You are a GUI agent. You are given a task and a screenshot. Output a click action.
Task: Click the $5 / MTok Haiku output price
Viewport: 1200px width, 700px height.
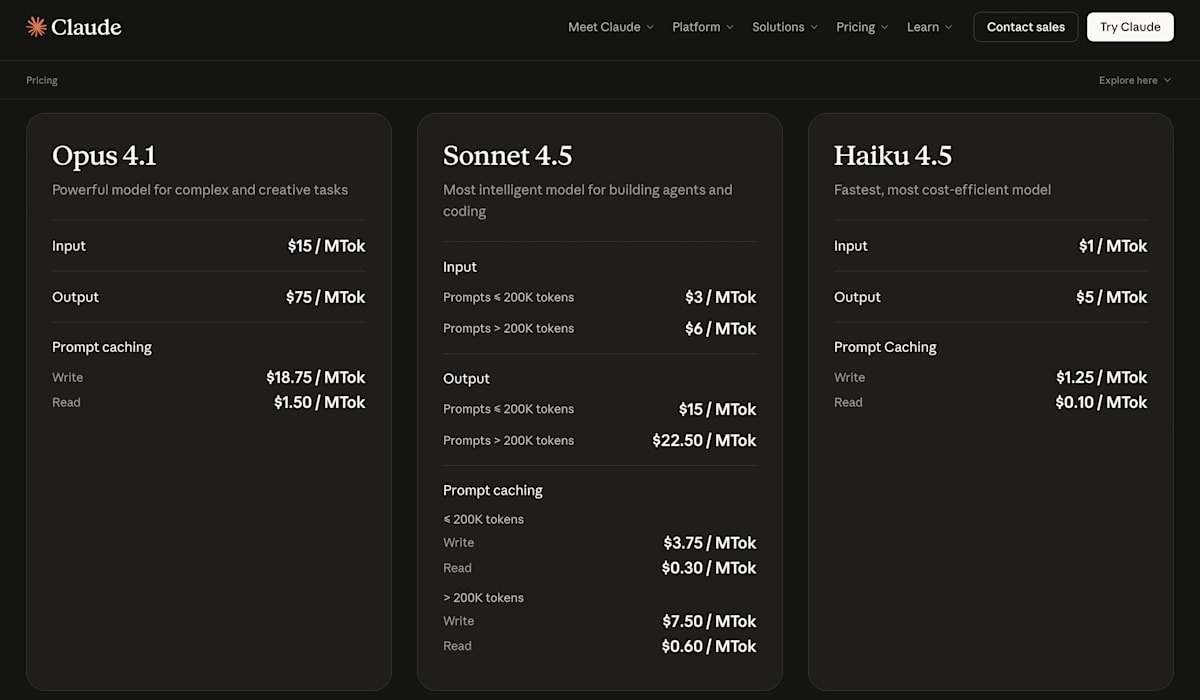1112,297
